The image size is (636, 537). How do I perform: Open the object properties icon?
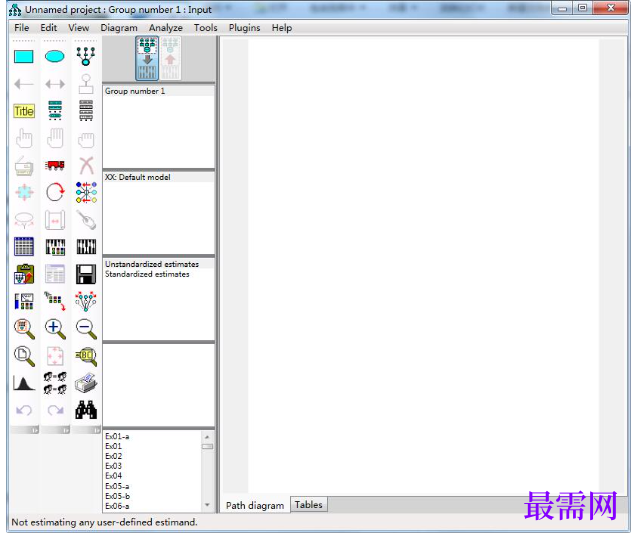coord(24,301)
